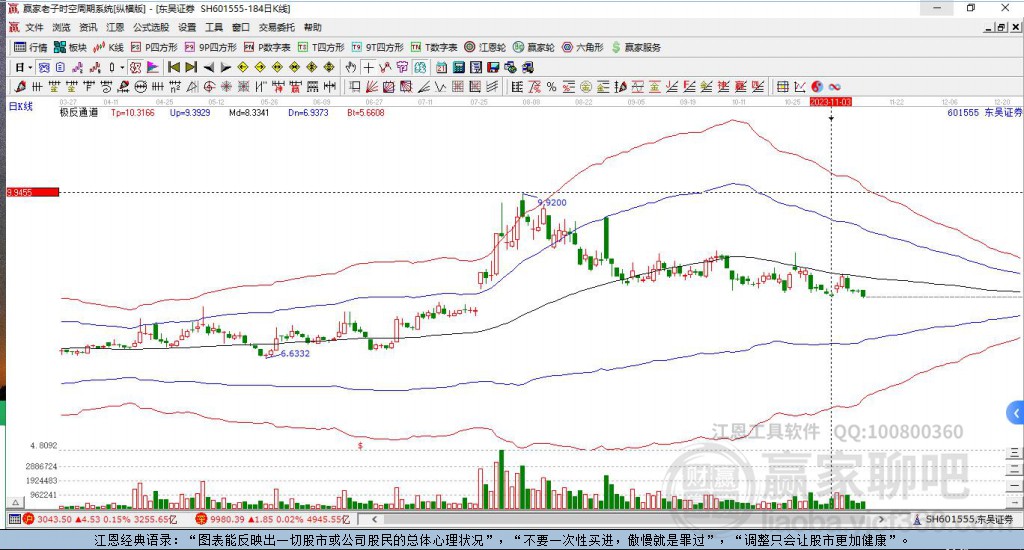Screen dimensions: 1024x550
Task: Click the SH601555,东吴证券 status entry
Action: pyautogui.click(x=964, y=519)
